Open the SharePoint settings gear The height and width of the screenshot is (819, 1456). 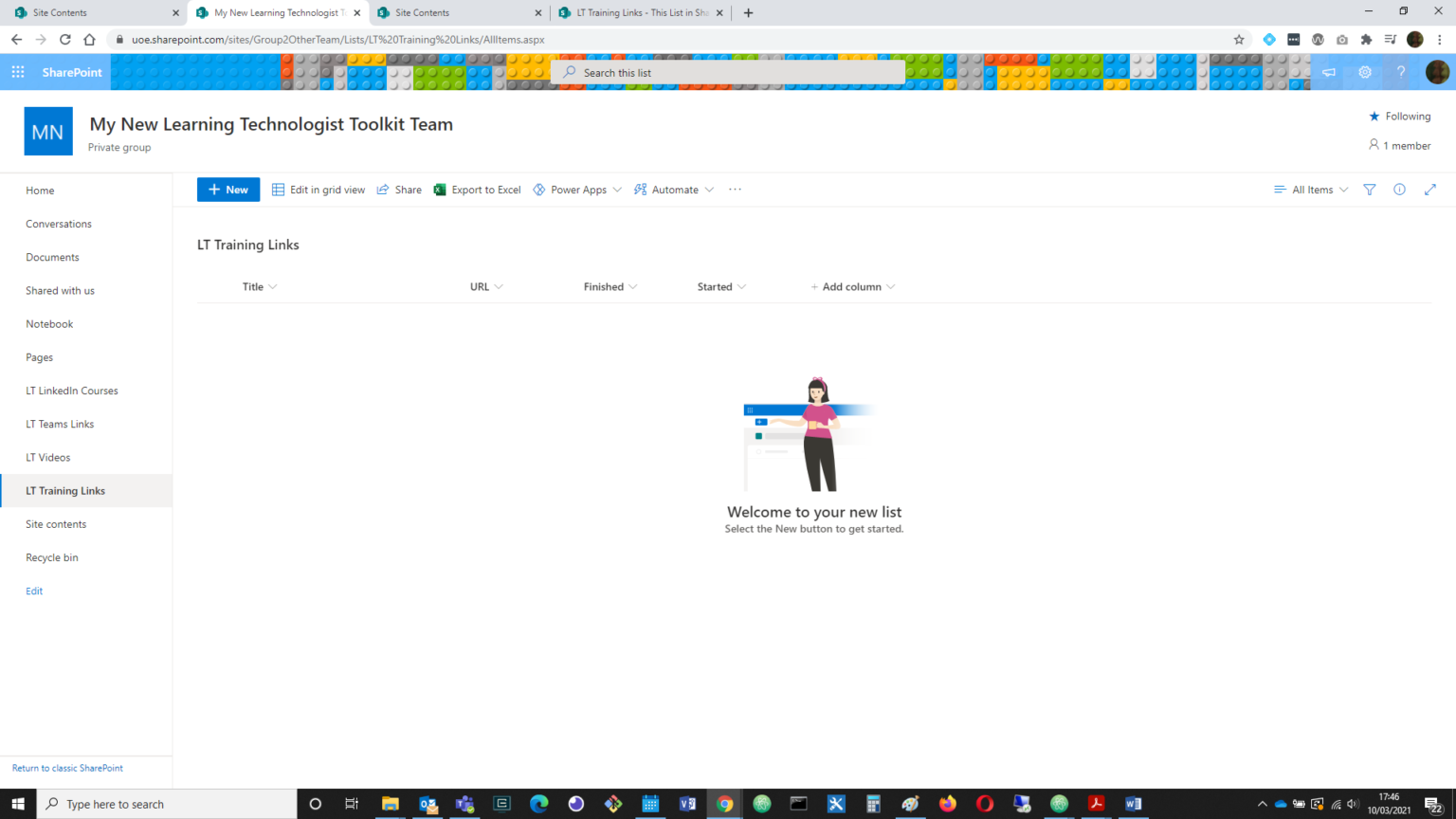1365,72
